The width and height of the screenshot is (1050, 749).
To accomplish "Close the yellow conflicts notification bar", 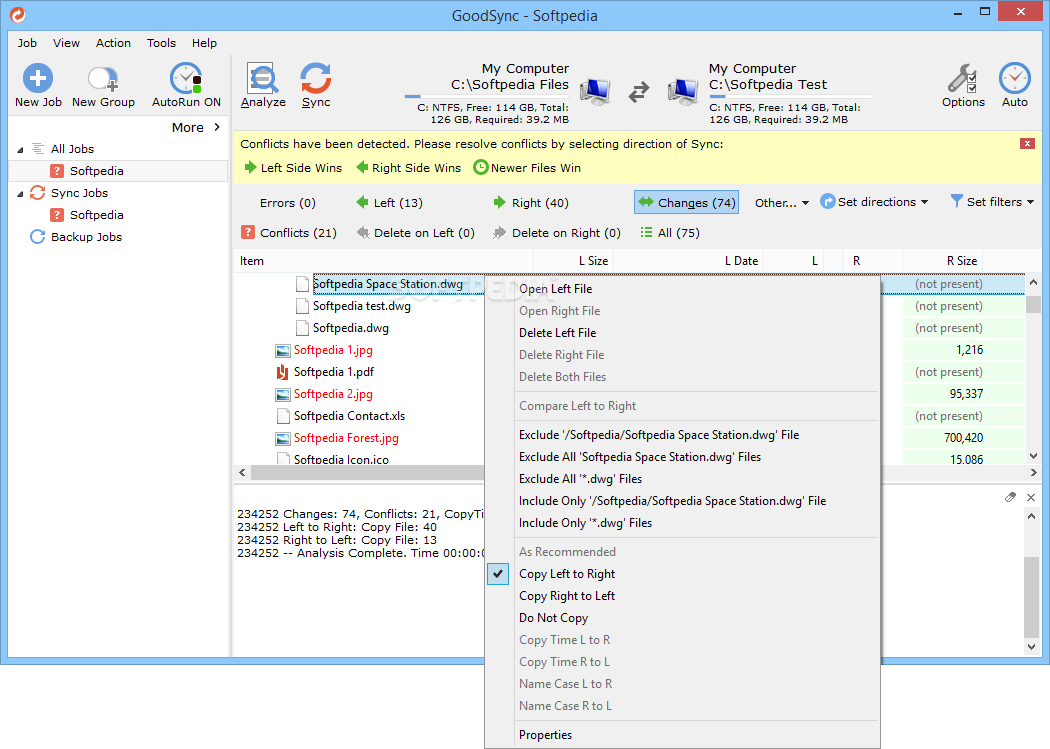I will point(1027,144).
